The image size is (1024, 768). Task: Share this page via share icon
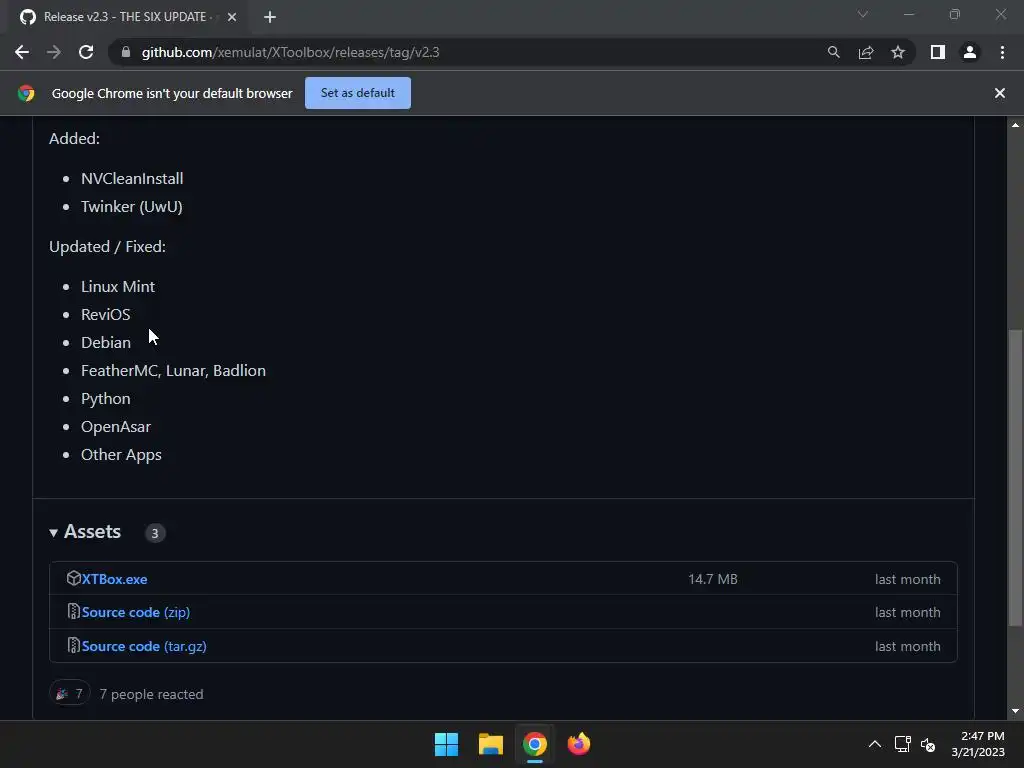point(866,52)
